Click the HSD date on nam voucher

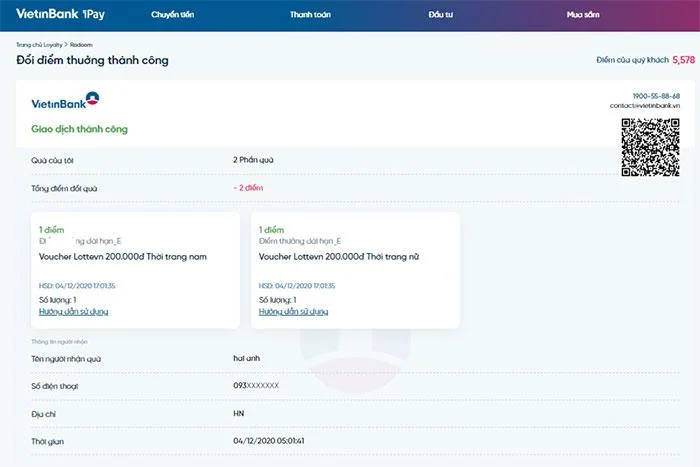(x=77, y=286)
